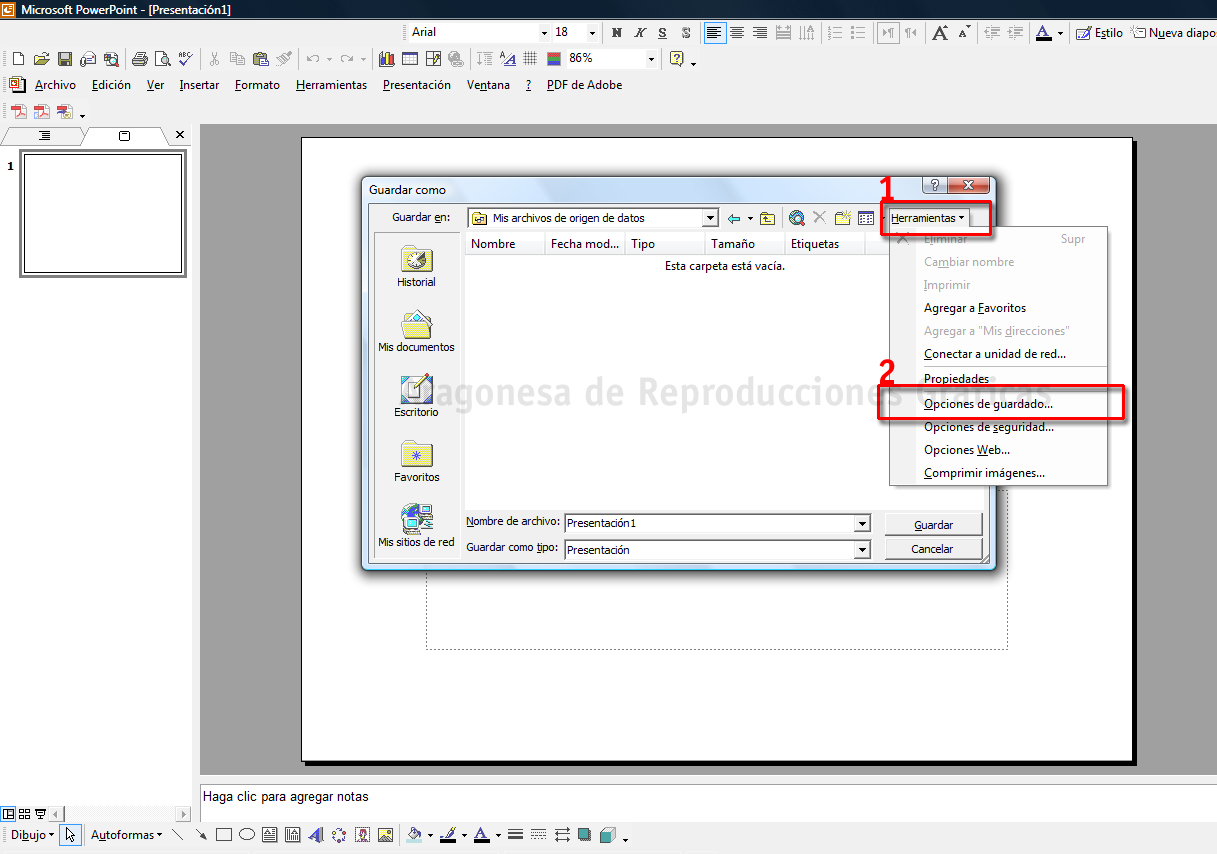Click Shadow style icon in drawing toolbar
The width and height of the screenshot is (1217, 854).
tap(585, 834)
